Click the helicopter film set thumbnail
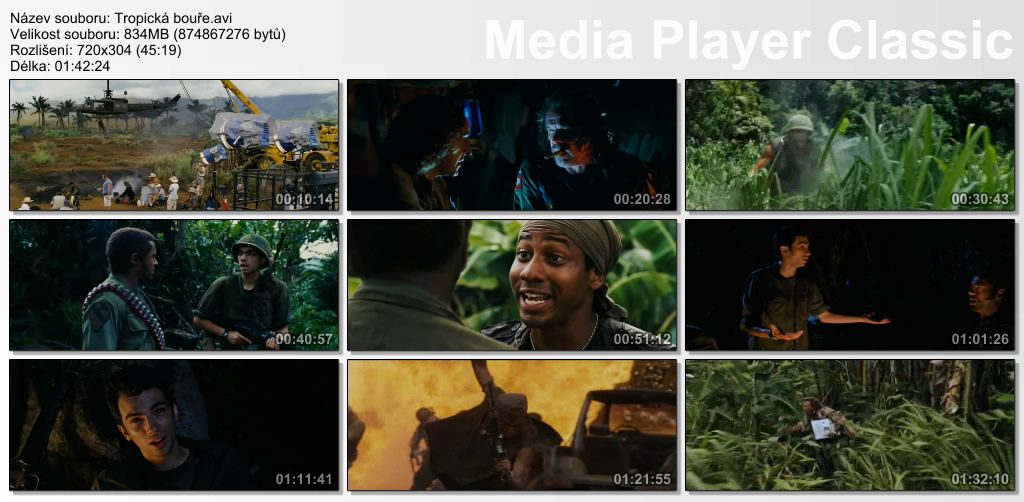This screenshot has width=1024, height=502. [x=174, y=145]
